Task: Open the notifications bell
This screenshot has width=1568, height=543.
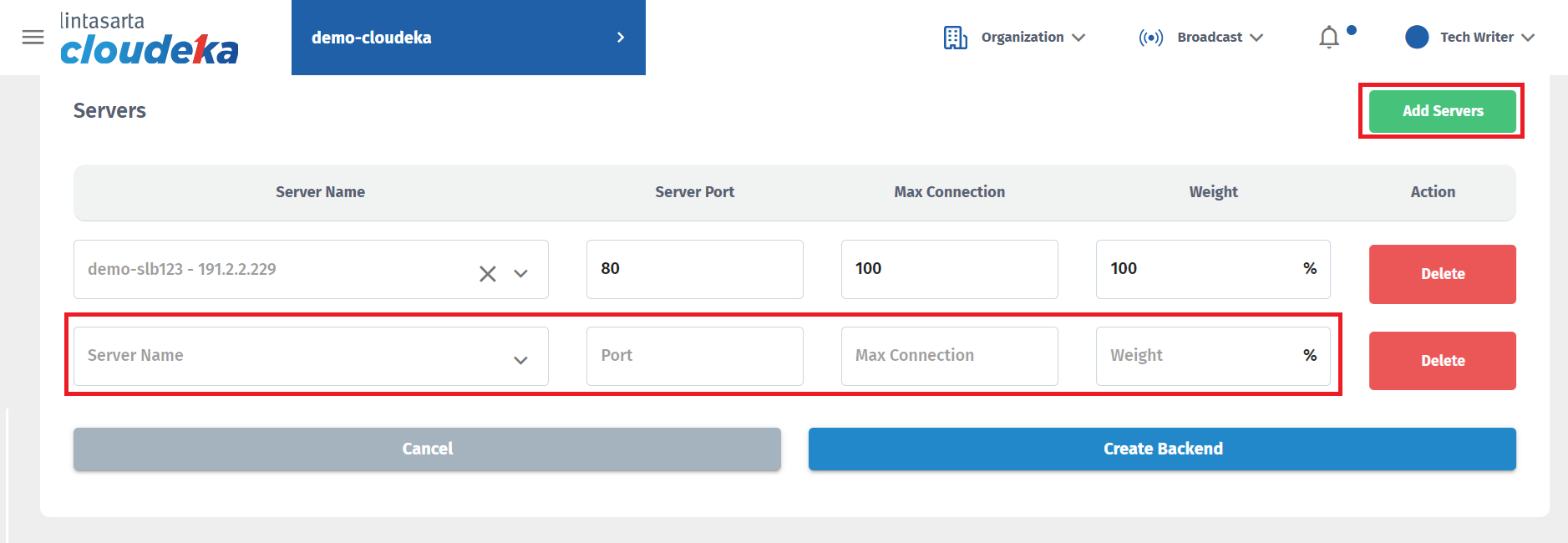Action: pos(1328,38)
